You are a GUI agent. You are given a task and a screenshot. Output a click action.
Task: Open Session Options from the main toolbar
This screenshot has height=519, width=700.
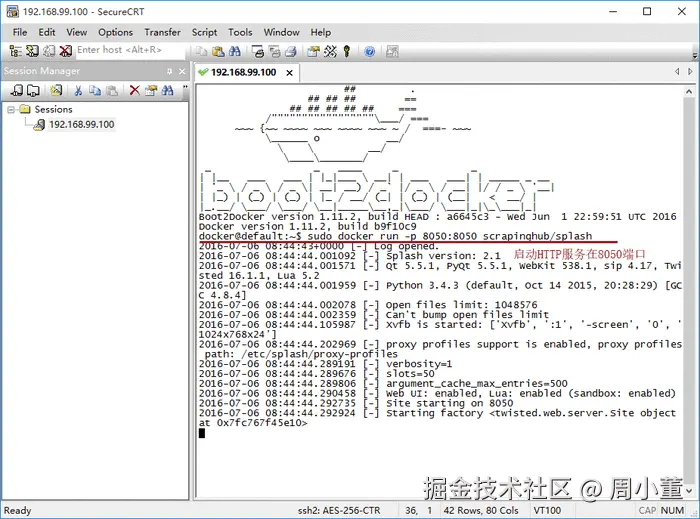(313, 52)
